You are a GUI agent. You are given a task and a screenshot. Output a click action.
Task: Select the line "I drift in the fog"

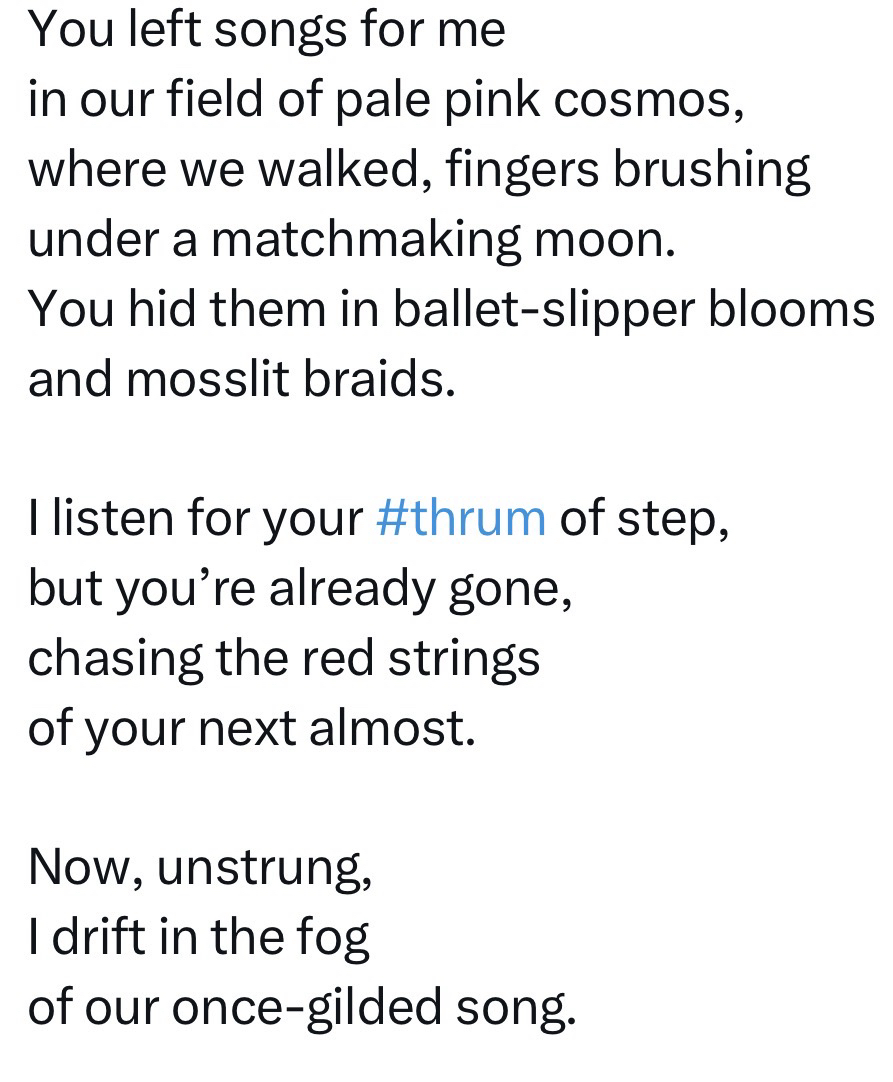tap(199, 938)
